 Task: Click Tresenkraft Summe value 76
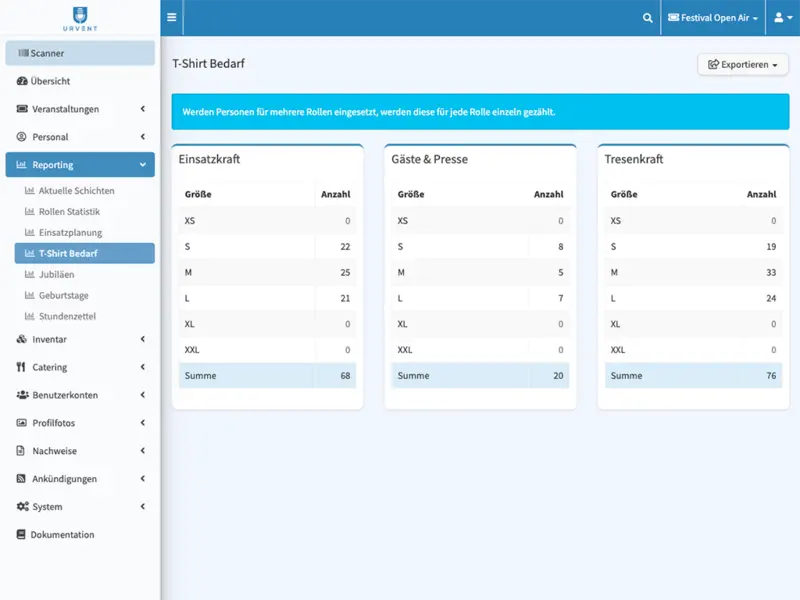point(771,376)
